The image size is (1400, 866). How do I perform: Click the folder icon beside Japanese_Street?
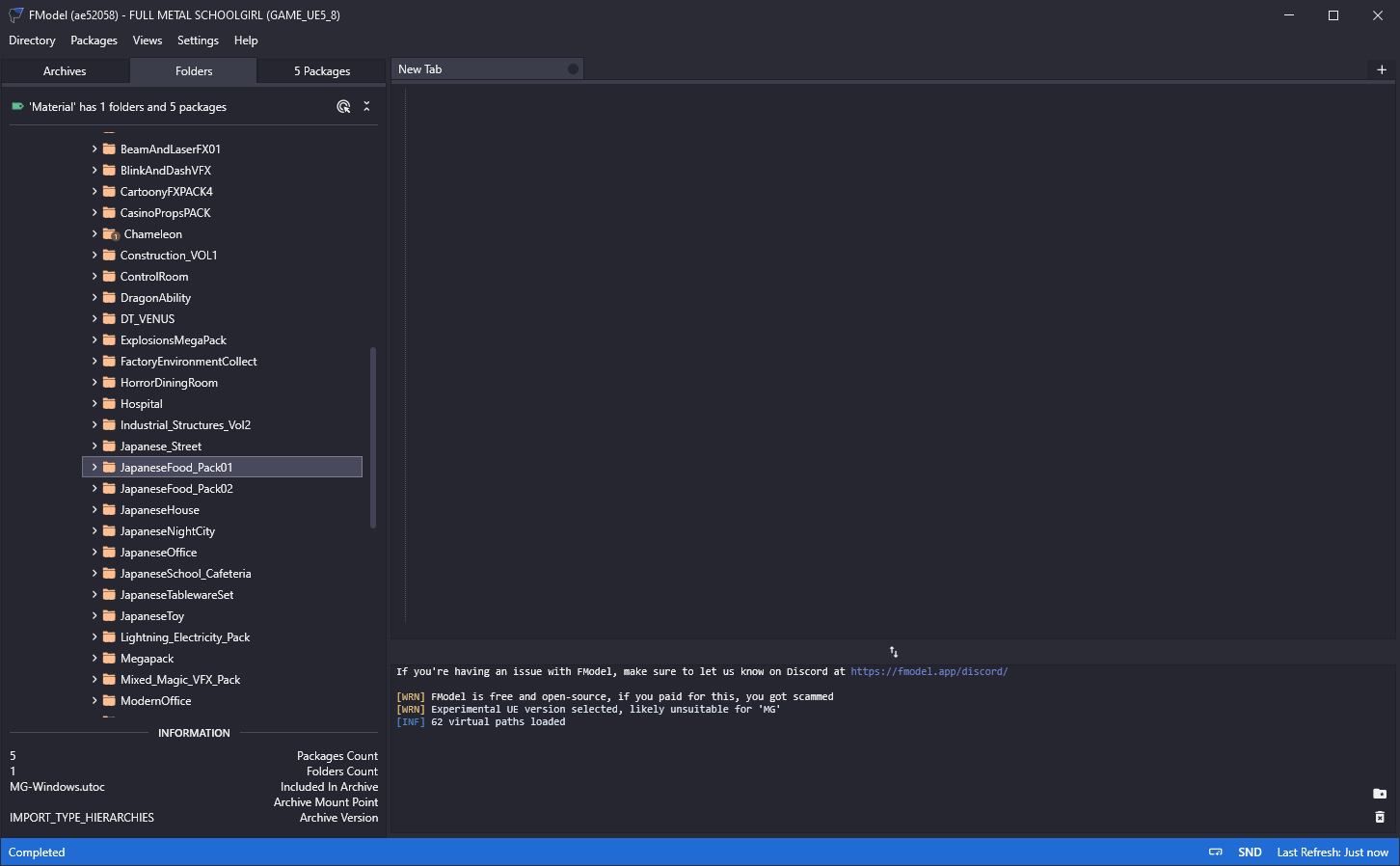(x=110, y=447)
